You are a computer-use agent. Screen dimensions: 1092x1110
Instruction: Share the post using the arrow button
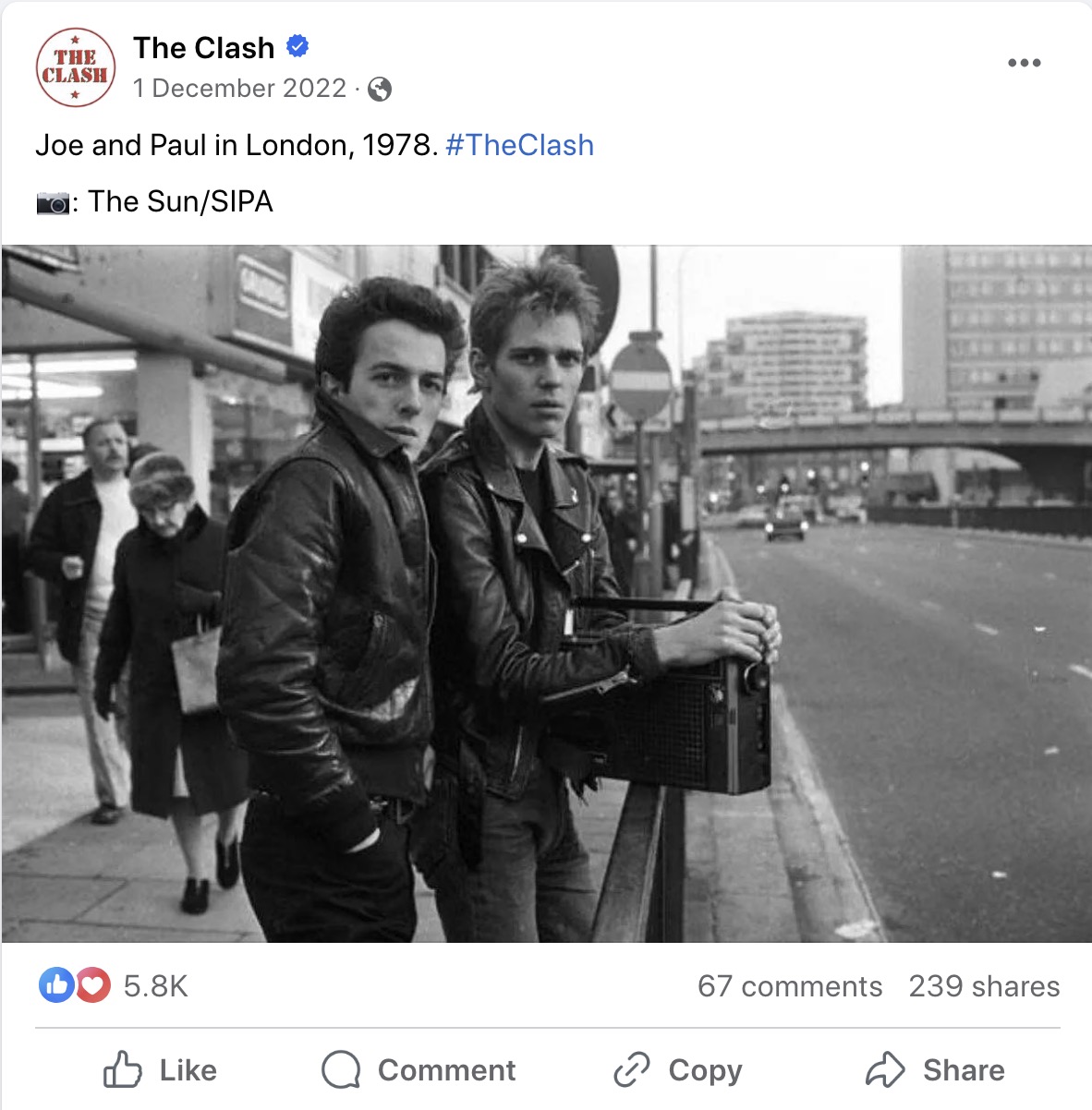pyautogui.click(x=935, y=1070)
